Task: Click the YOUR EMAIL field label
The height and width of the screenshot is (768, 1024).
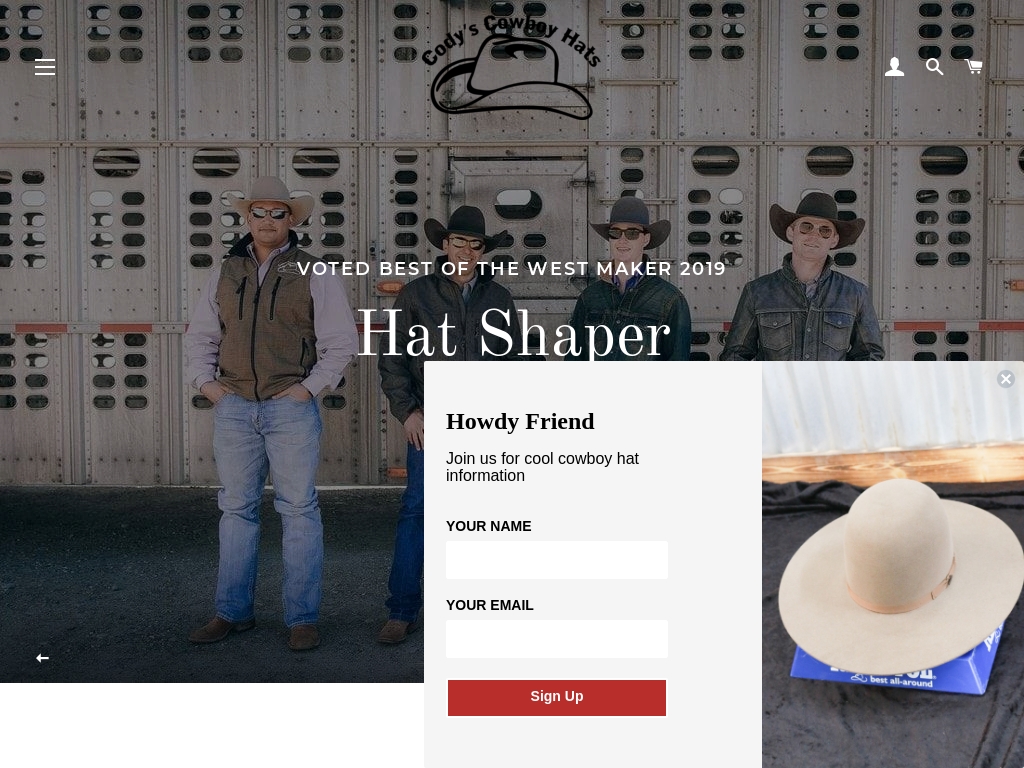Action: (x=489, y=605)
